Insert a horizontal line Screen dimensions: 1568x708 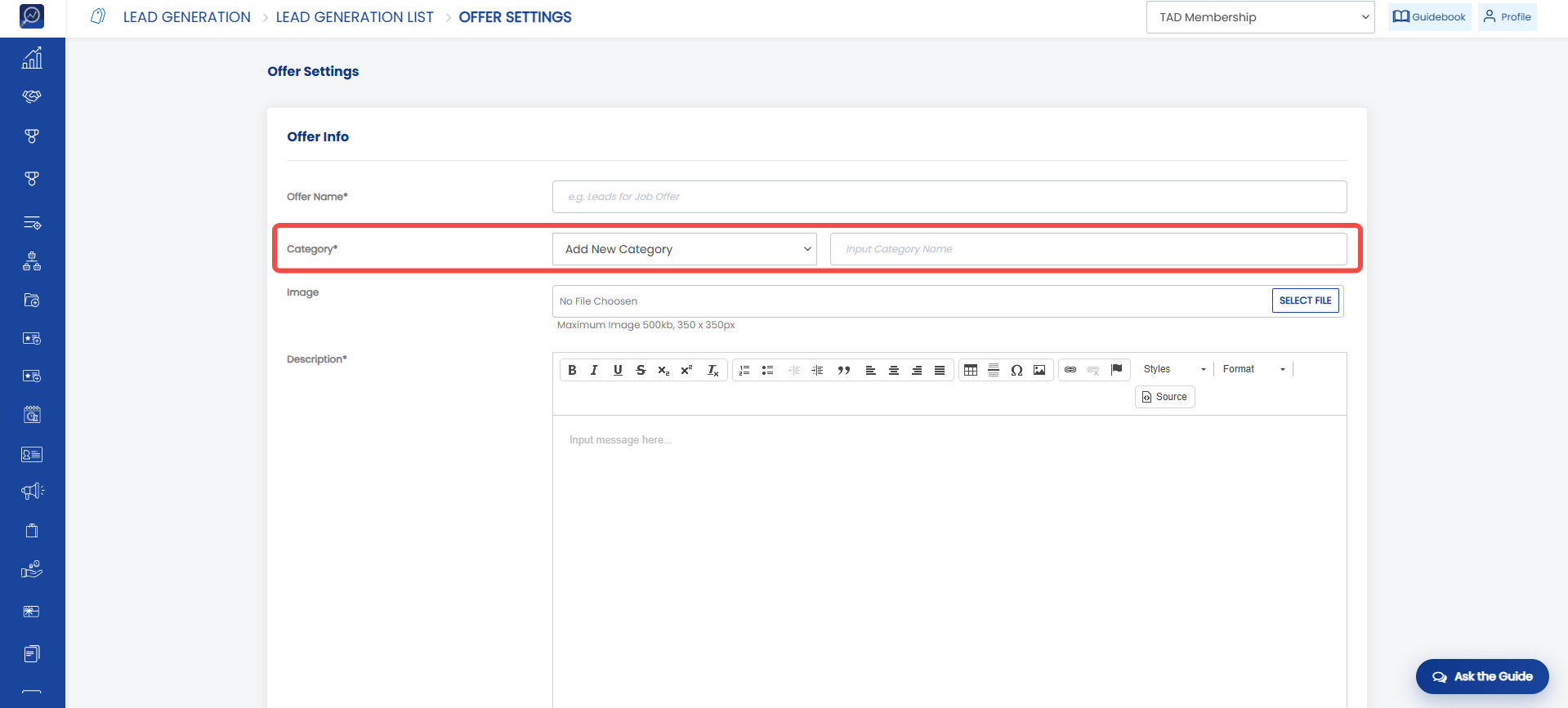[x=994, y=370]
